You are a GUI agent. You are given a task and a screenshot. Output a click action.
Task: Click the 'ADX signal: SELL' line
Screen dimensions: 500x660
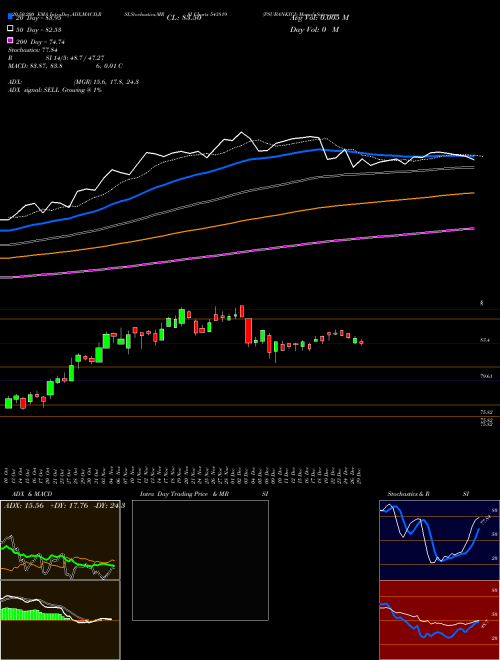click(x=55, y=90)
